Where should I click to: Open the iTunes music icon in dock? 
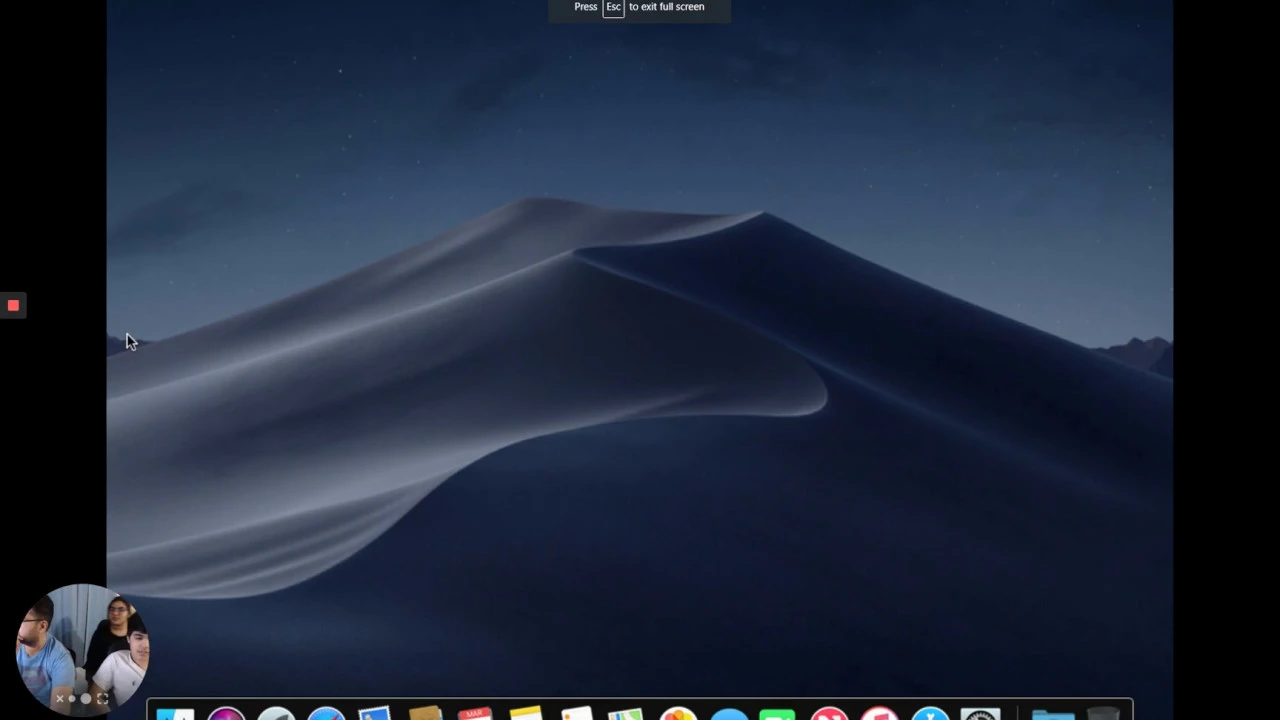coord(879,714)
